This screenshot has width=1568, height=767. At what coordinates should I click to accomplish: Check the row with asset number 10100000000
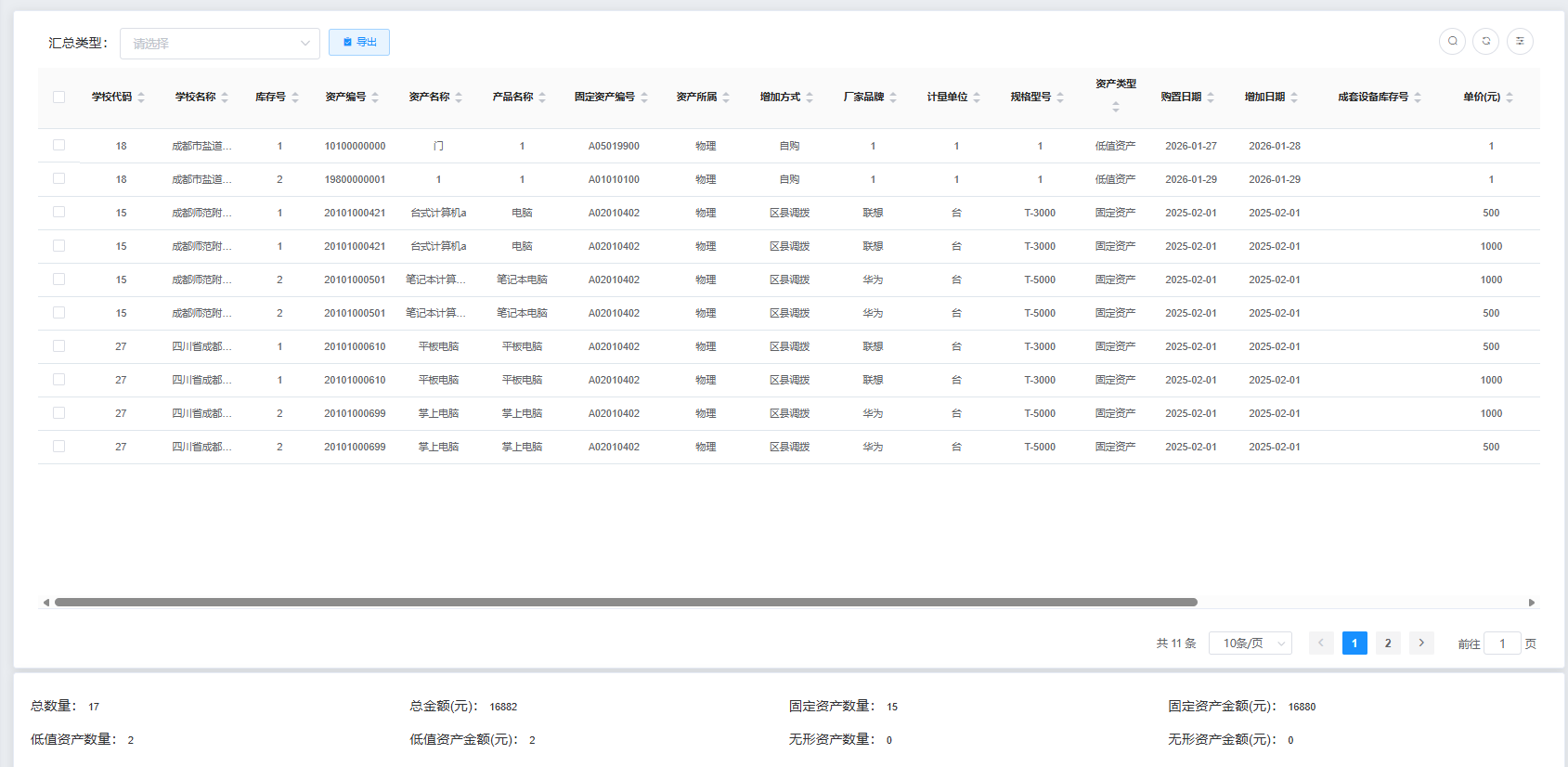click(59, 145)
